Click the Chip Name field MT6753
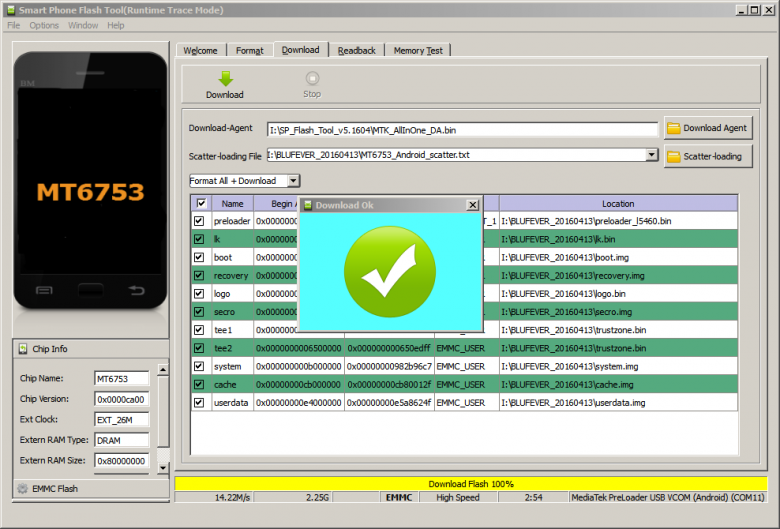The height and width of the screenshot is (529, 780). (121, 379)
